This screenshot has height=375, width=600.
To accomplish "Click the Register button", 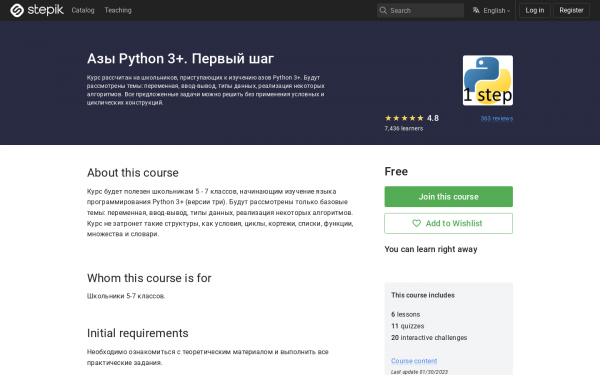I will [571, 10].
